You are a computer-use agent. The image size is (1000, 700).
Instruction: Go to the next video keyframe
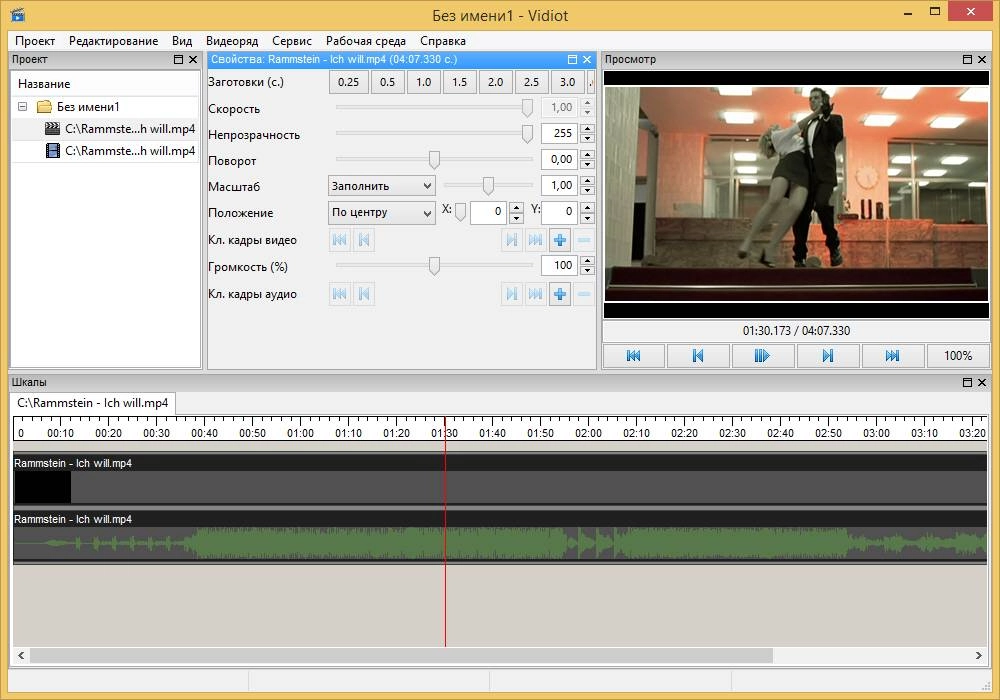(511, 240)
